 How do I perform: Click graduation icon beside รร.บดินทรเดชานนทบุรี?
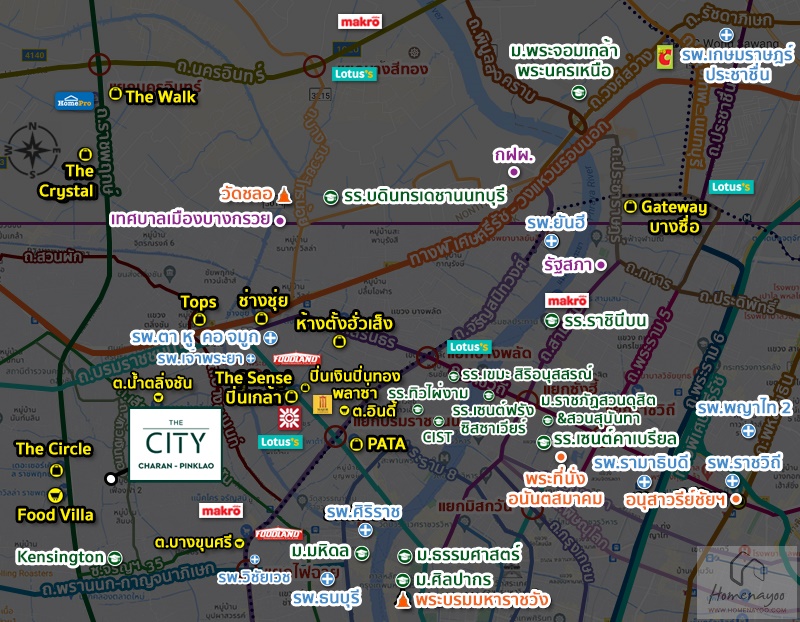click(331, 197)
